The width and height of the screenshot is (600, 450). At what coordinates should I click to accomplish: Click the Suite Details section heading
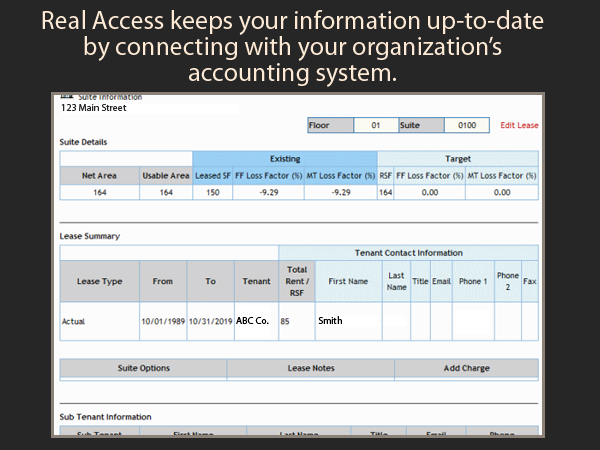(83, 142)
